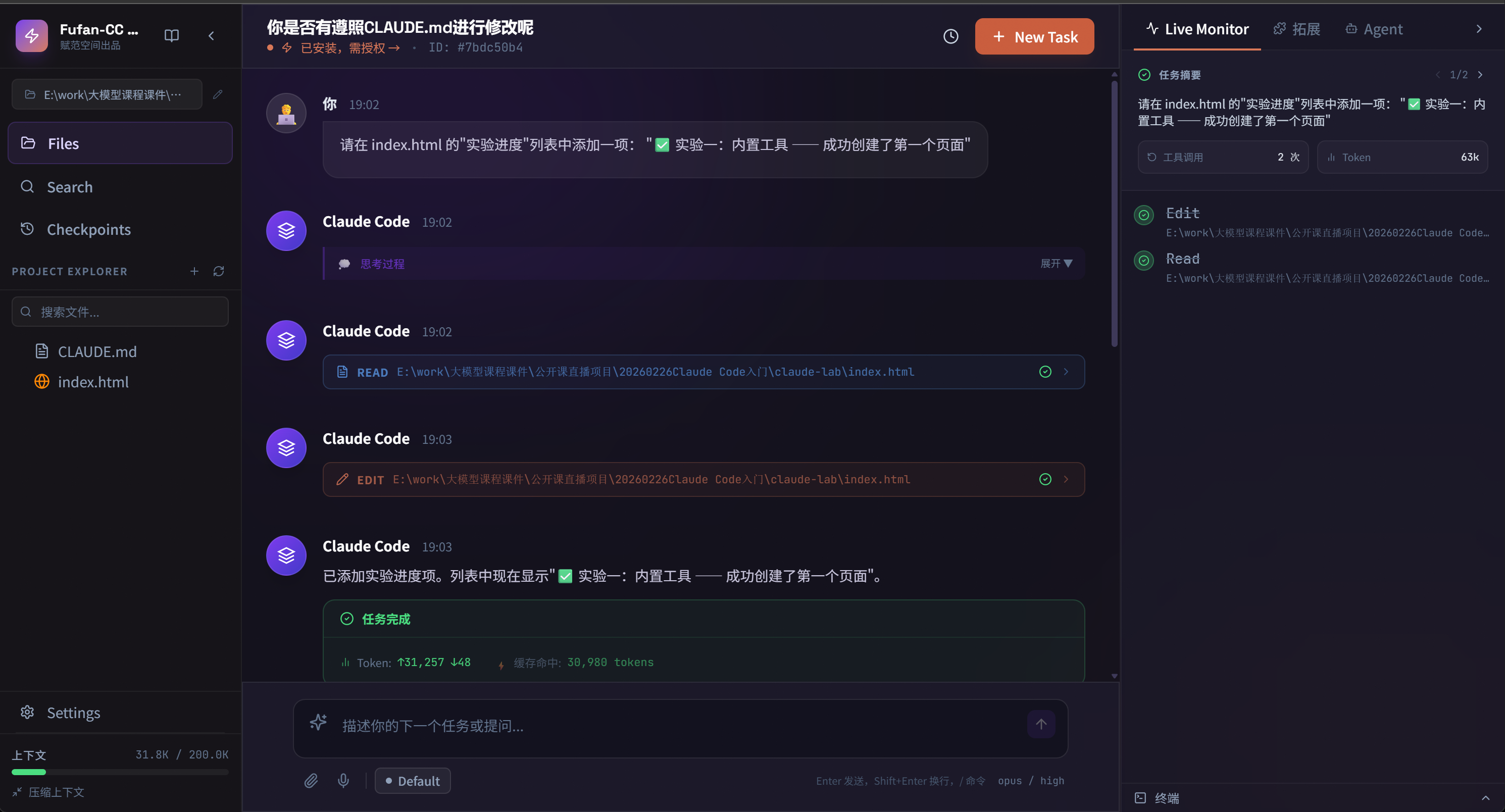Select the Edit entry in Live Monitor
Image resolution: width=1505 pixels, height=812 pixels.
tap(1312, 222)
